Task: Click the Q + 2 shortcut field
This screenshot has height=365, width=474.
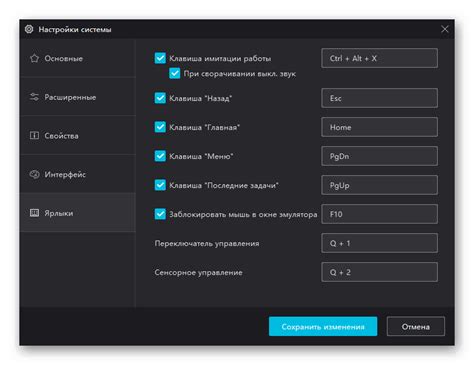Action: click(379, 272)
